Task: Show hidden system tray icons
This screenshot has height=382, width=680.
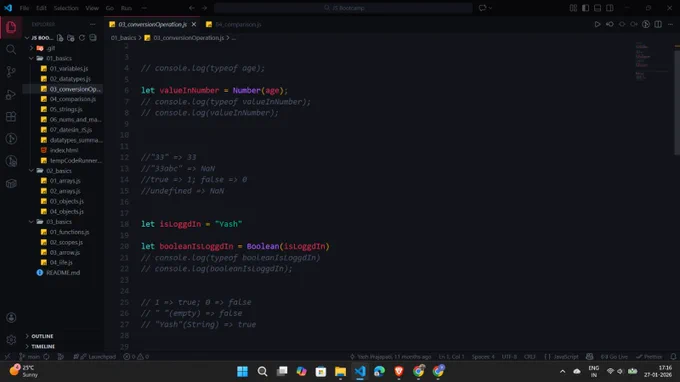Action: [562, 371]
